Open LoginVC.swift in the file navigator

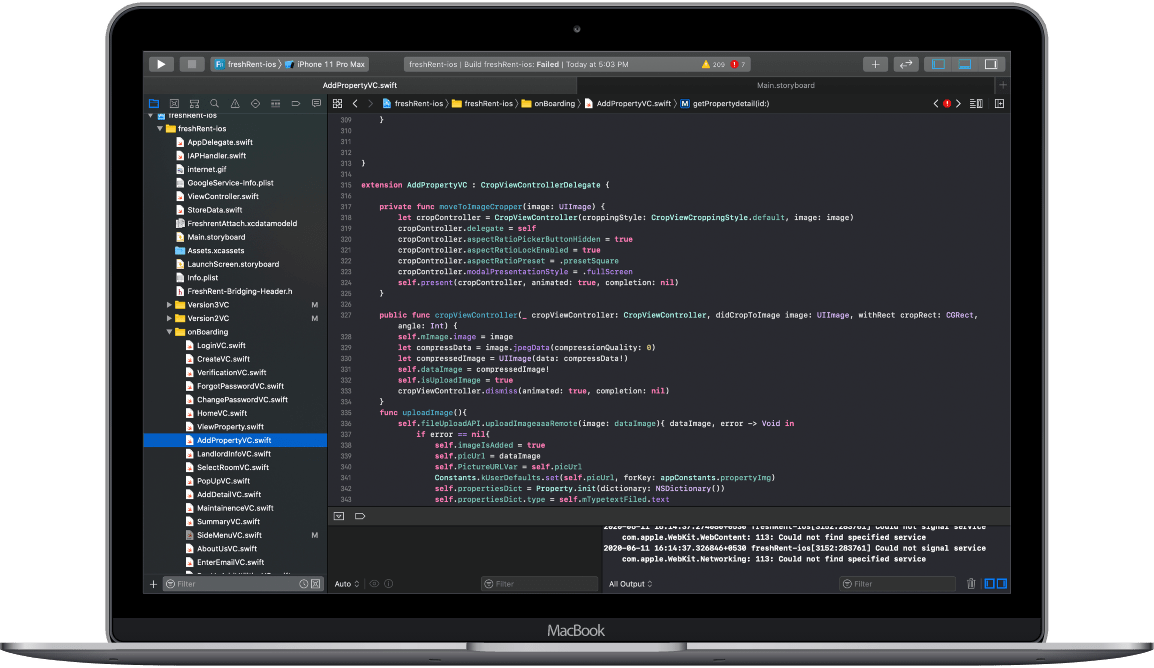(x=221, y=345)
